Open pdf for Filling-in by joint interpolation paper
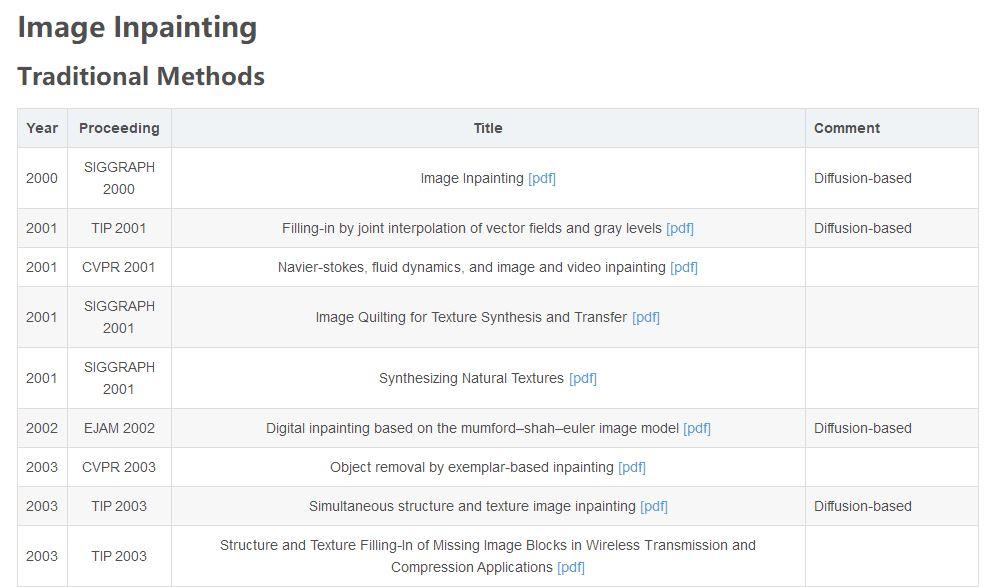Screen dimensions: 991x587 [x=680, y=228]
